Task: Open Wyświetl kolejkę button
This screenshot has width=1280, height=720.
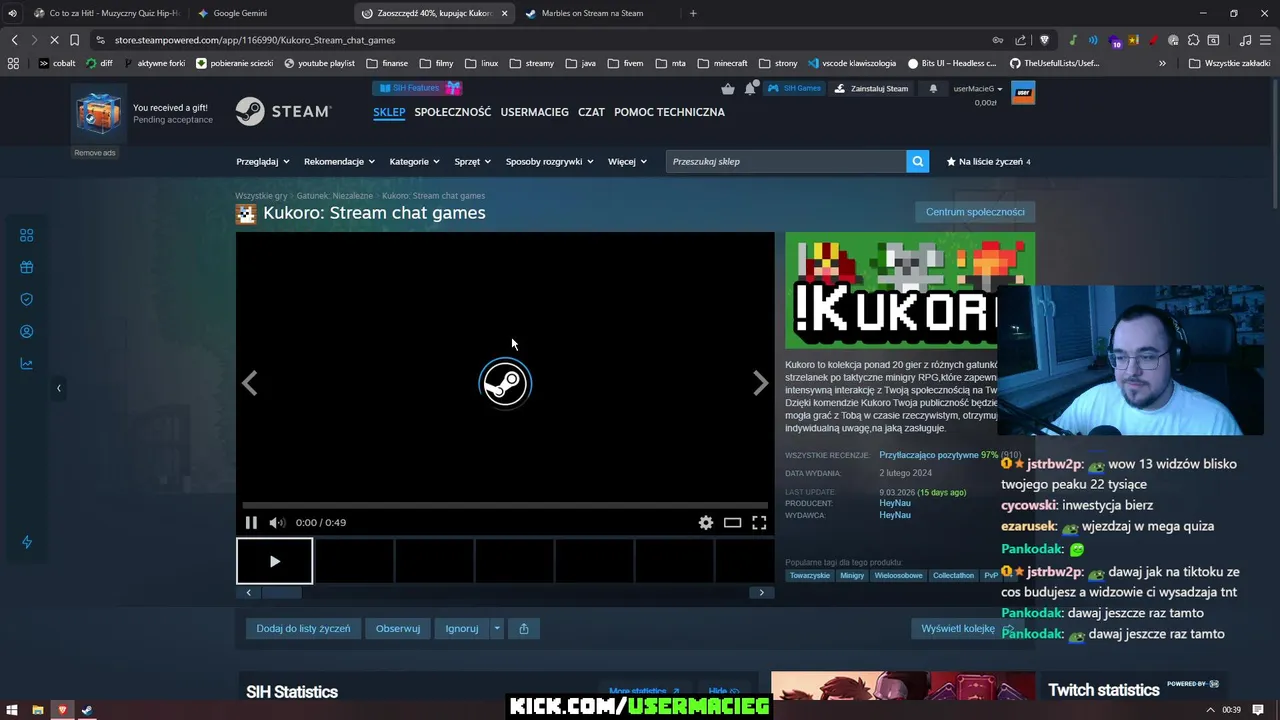Action: pos(958,628)
